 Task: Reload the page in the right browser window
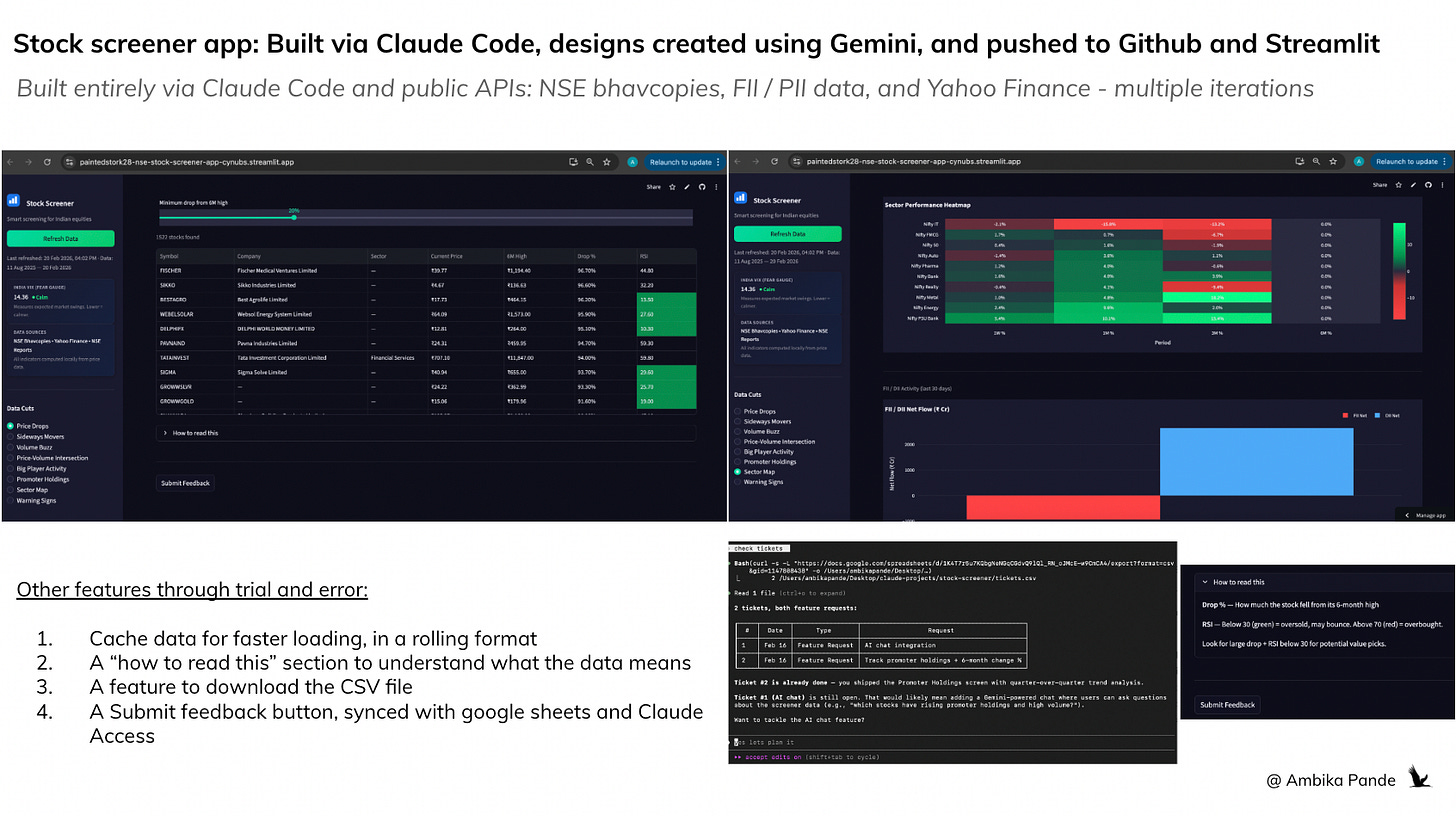pos(774,162)
